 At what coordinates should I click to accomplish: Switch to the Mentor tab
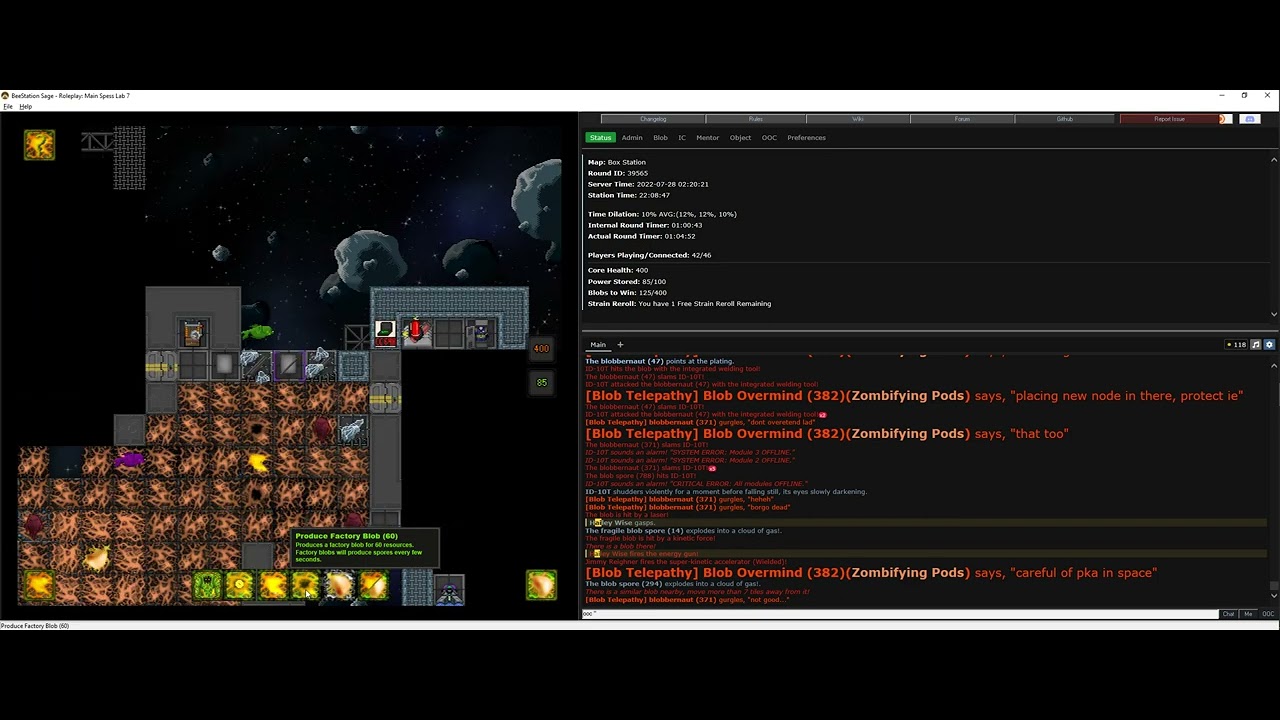(707, 138)
